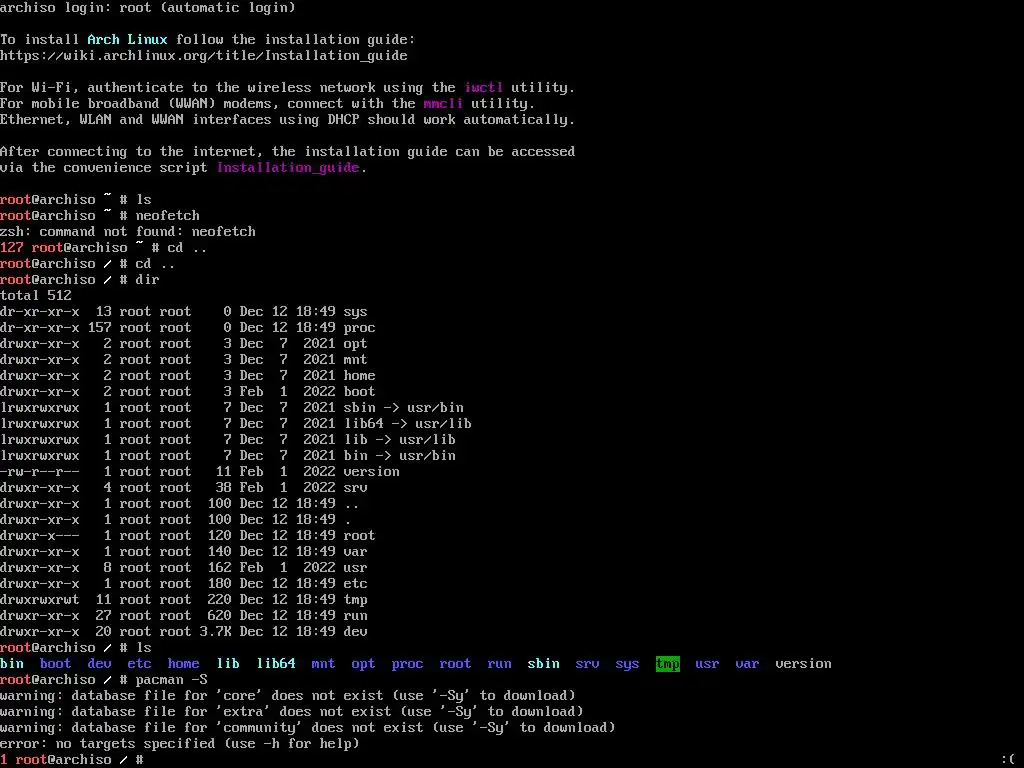Click 'archiso login: root (automatic login)' line

148,7
